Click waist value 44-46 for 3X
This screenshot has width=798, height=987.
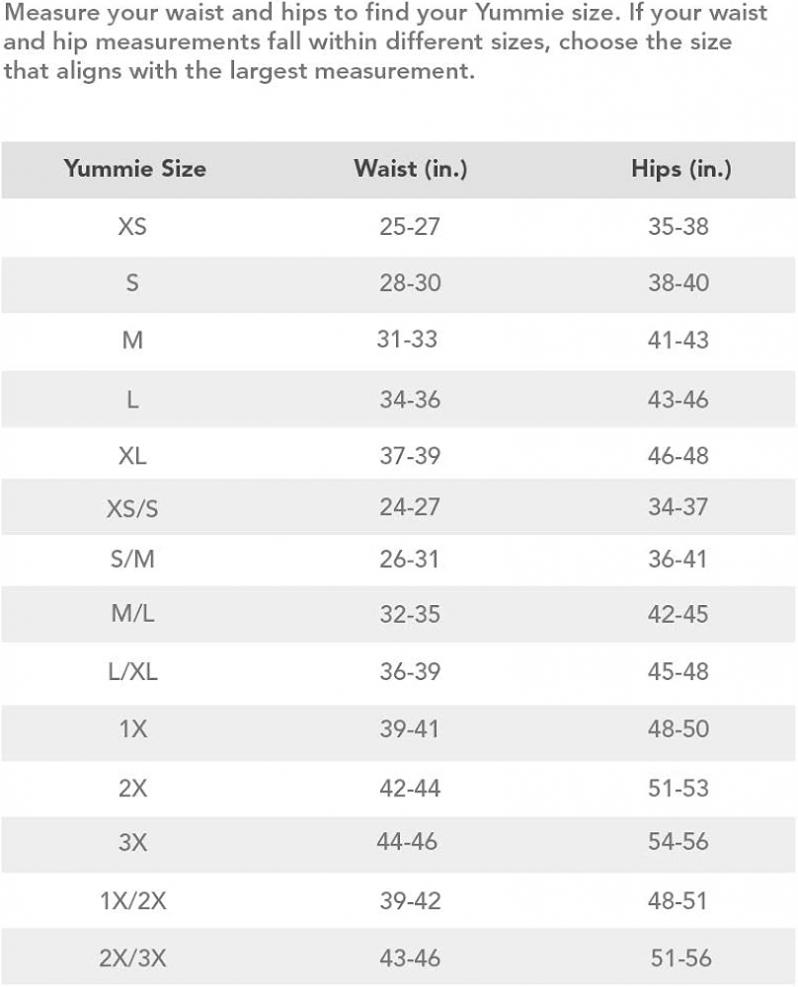click(x=407, y=842)
